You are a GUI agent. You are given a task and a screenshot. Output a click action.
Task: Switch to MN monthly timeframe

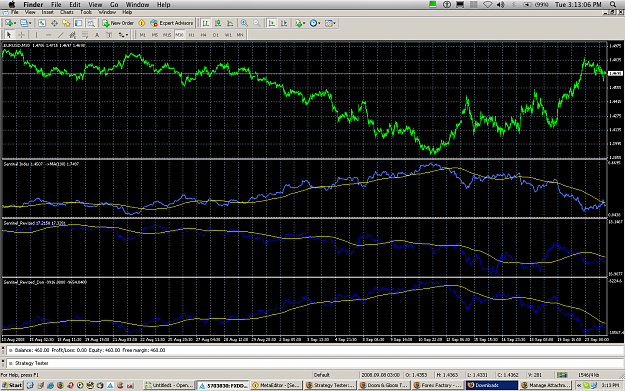[x=240, y=35]
